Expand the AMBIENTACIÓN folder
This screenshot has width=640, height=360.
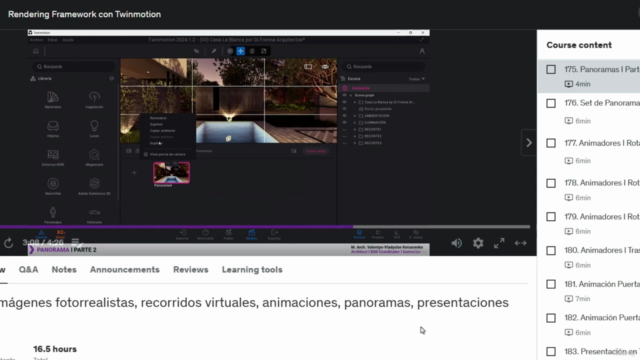click(355, 116)
